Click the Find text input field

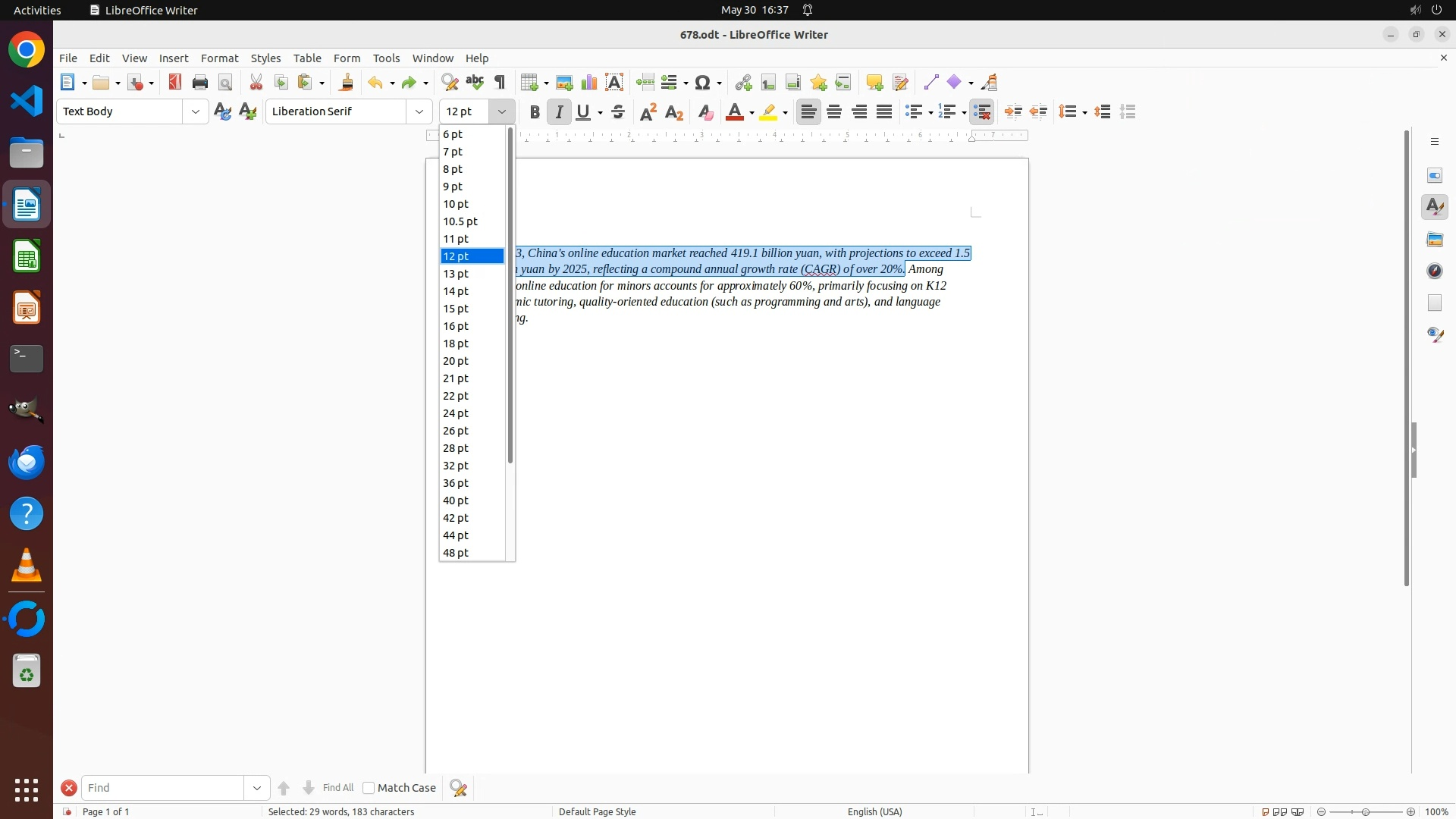tap(163, 788)
